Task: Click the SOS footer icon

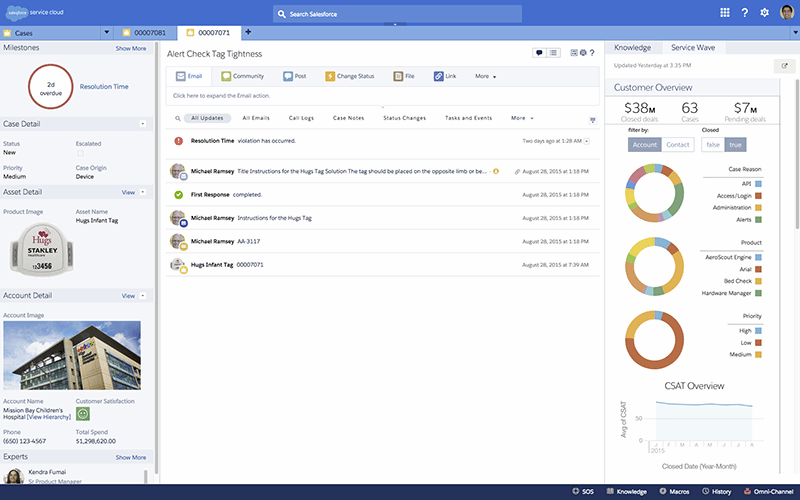Action: (583, 491)
